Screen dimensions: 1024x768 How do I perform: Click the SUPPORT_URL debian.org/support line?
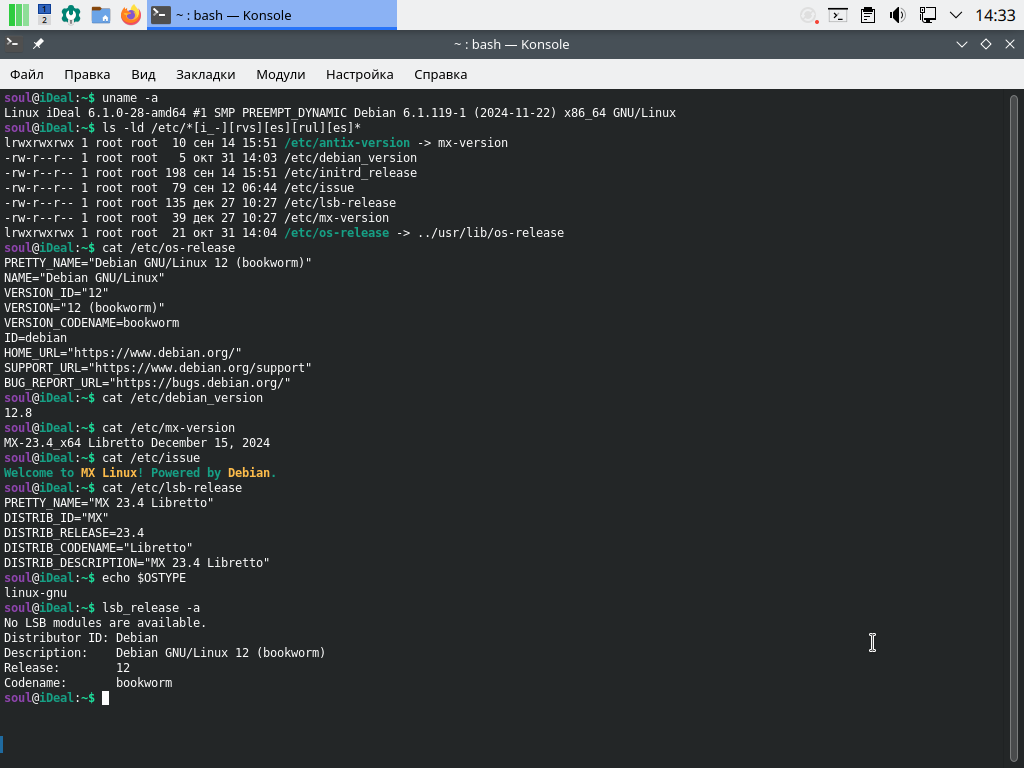(158, 368)
